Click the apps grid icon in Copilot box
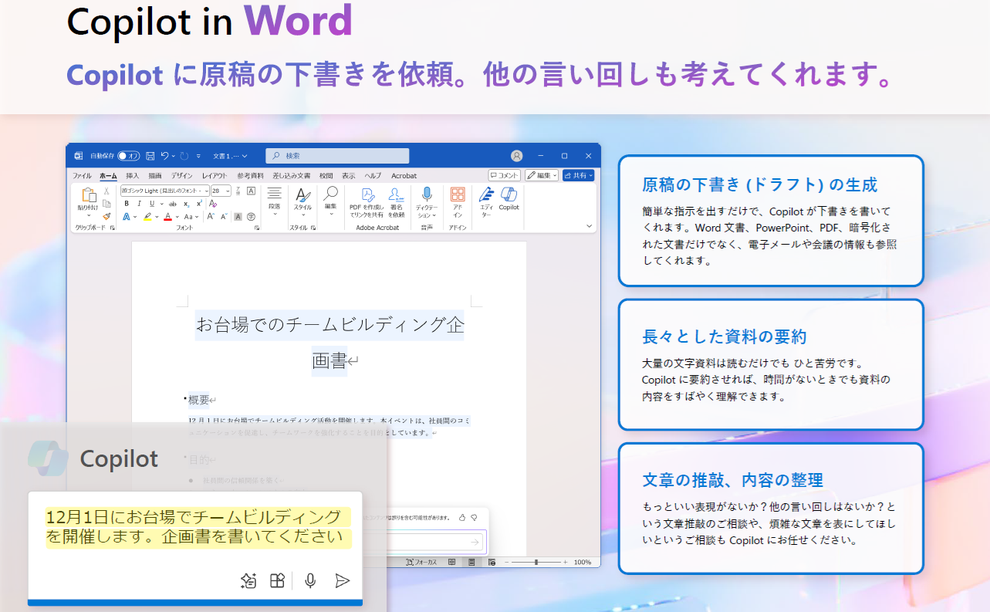Viewport: 990px width, 612px height. click(x=277, y=580)
